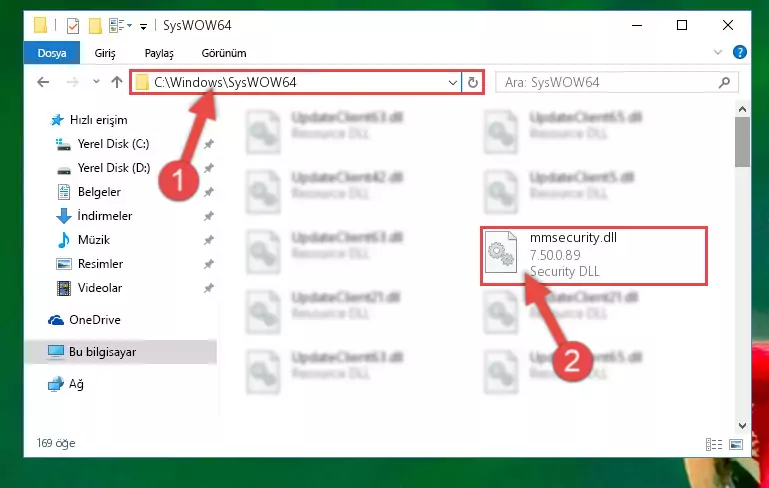Close the SysWOW64 window

pyautogui.click(x=728, y=25)
